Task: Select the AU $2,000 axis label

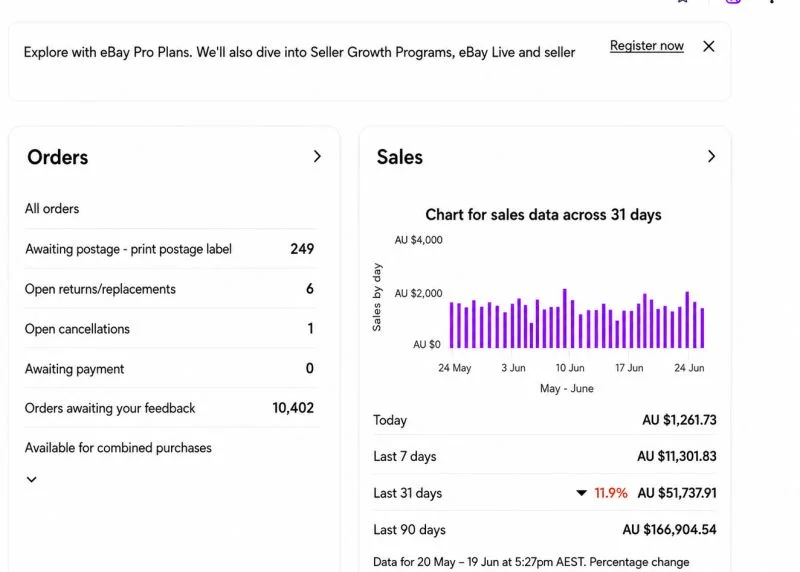Action: pos(418,293)
